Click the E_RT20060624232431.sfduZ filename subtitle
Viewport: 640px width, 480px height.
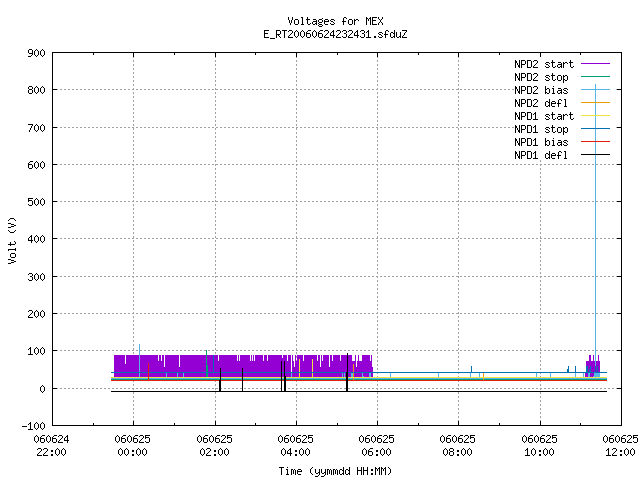[335, 34]
